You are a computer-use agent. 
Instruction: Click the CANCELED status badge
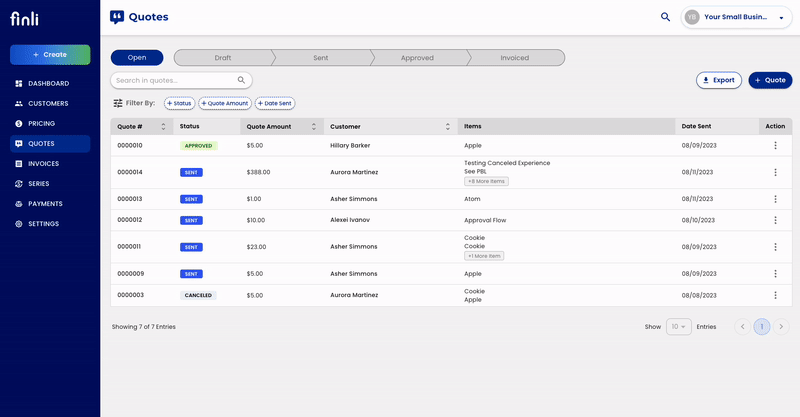198,295
